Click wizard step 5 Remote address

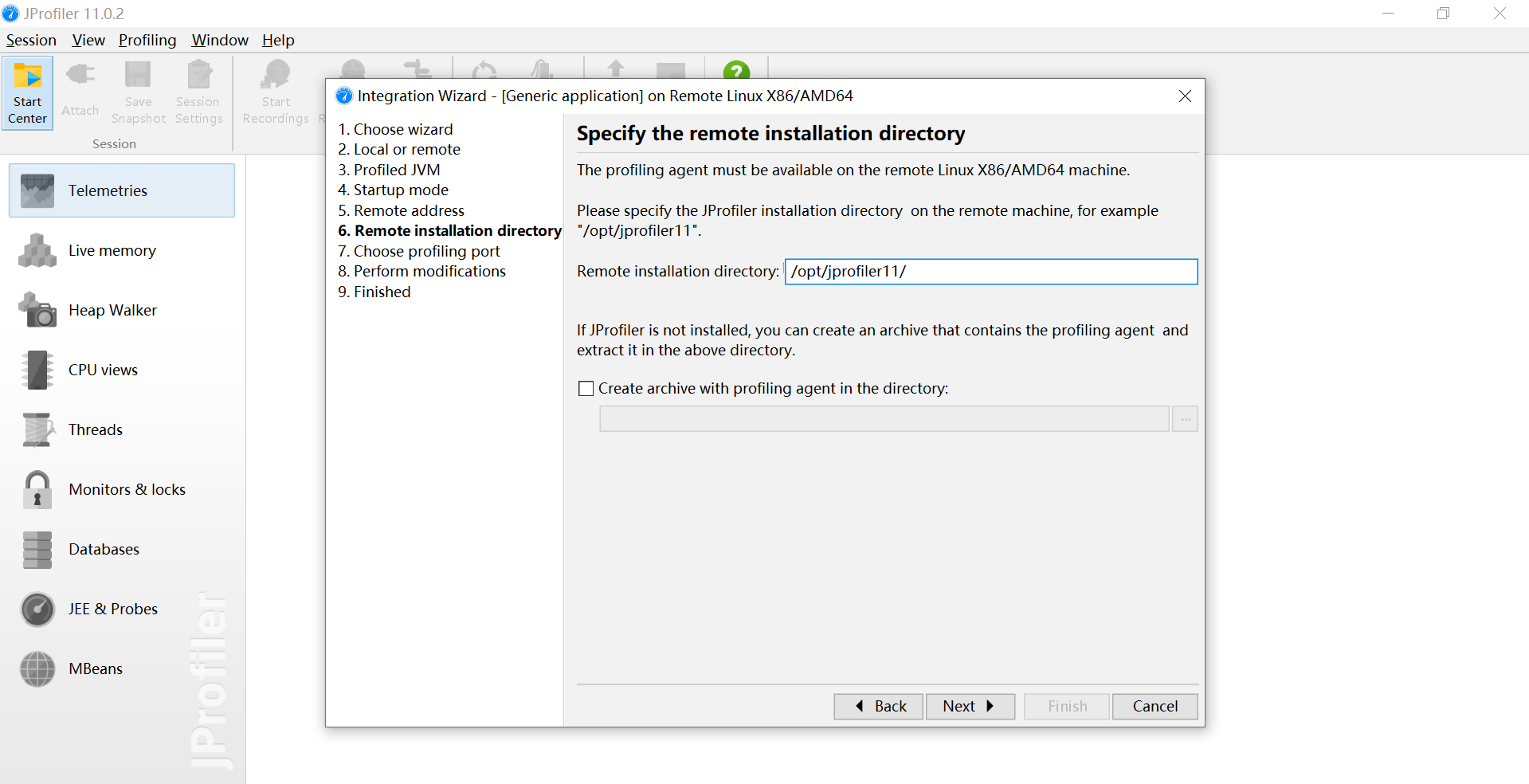click(401, 210)
